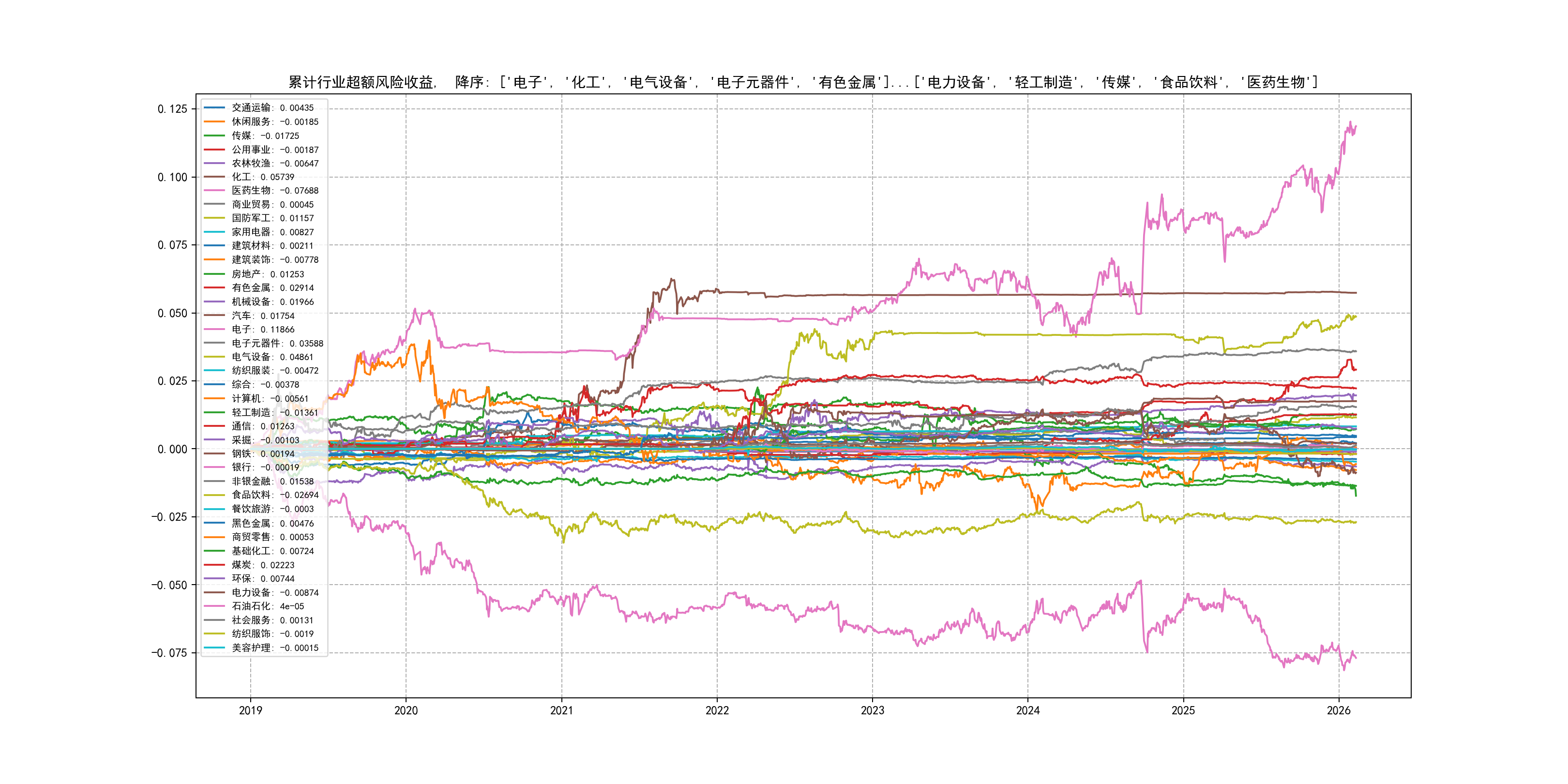Click the 计算机 legend entry

(270, 399)
